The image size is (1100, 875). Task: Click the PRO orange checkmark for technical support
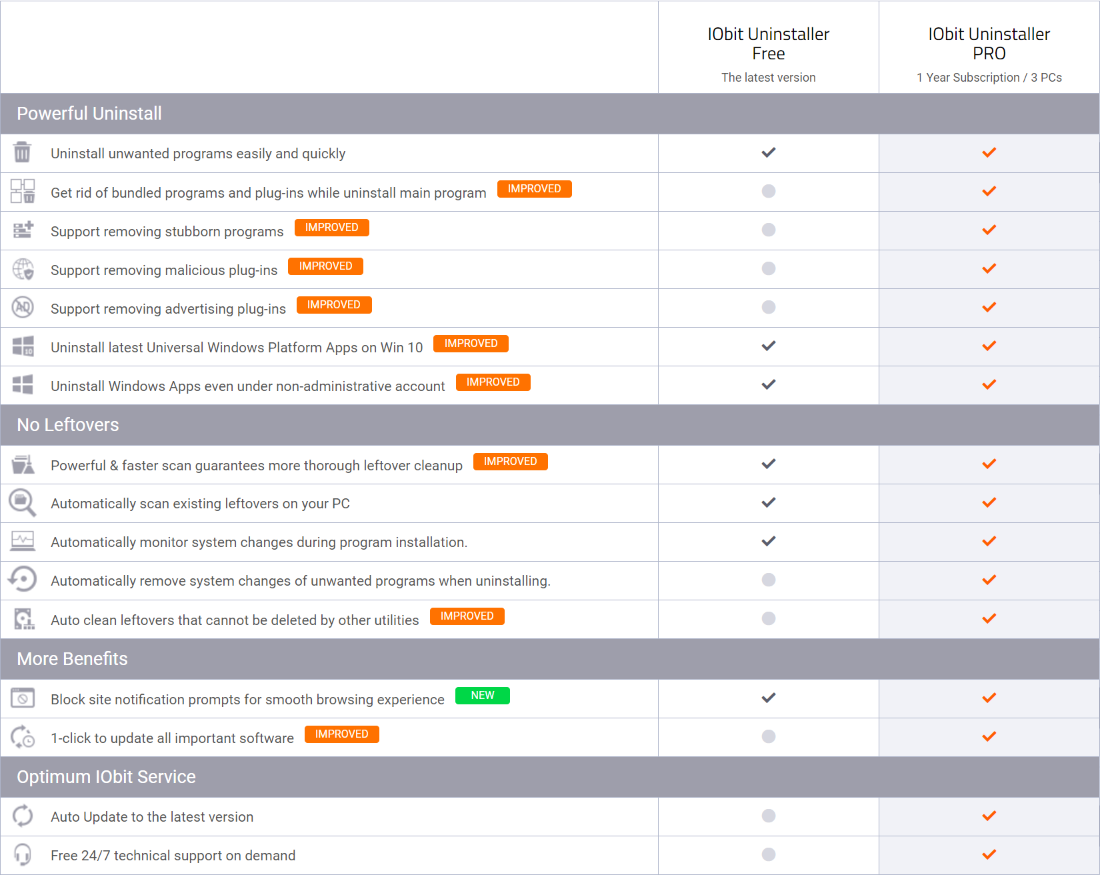click(989, 855)
